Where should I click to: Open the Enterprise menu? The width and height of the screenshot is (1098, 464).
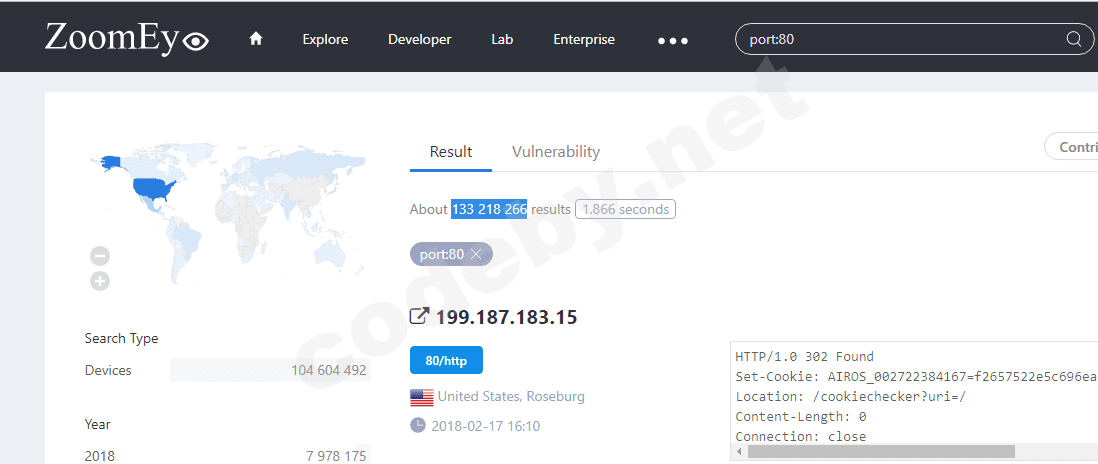(x=584, y=40)
